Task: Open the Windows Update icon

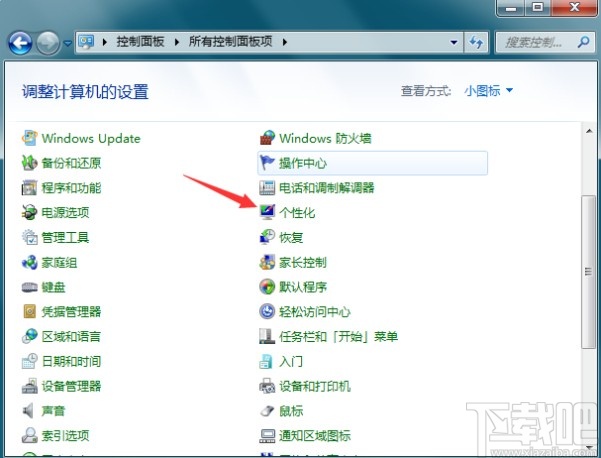Action: coord(30,138)
